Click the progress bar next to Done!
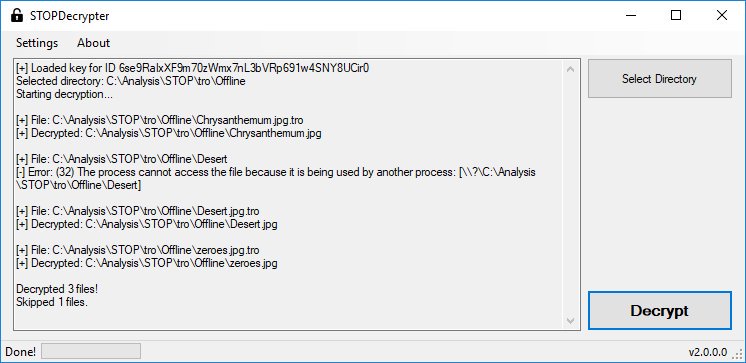 point(91,351)
